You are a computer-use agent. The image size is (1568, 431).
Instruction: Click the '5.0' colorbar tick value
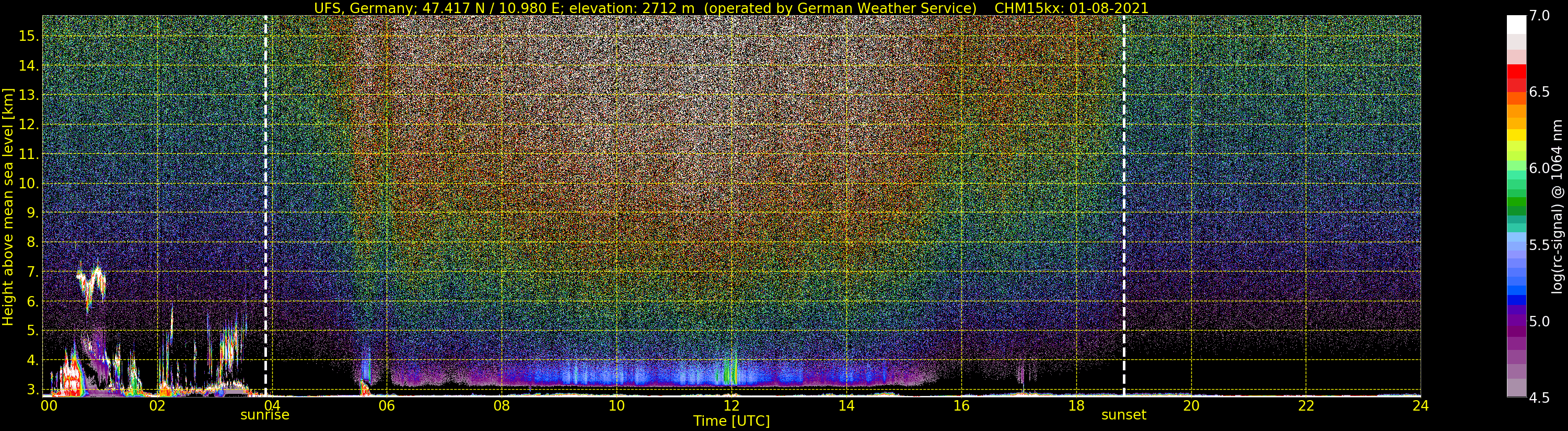pyautogui.click(x=1539, y=321)
